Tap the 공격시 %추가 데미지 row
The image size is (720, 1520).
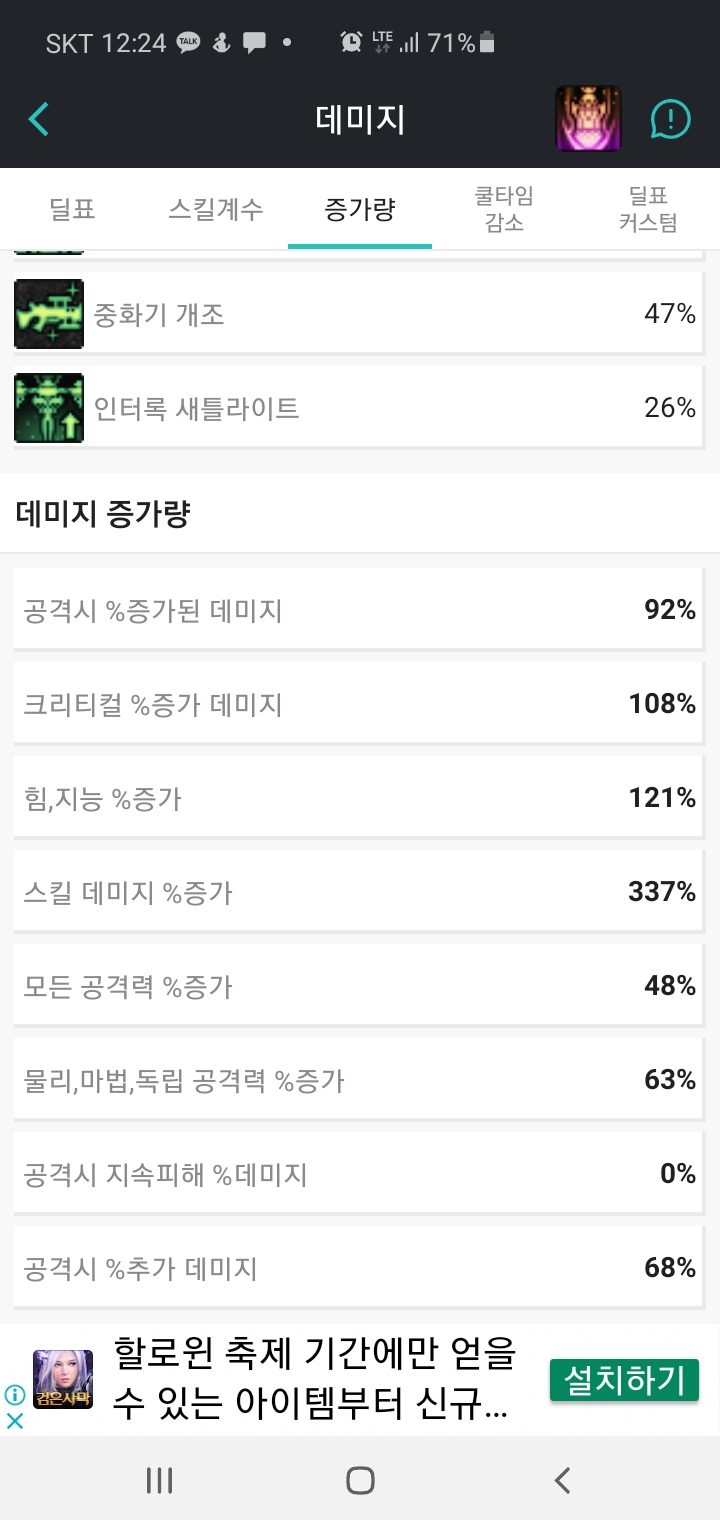[x=360, y=1268]
